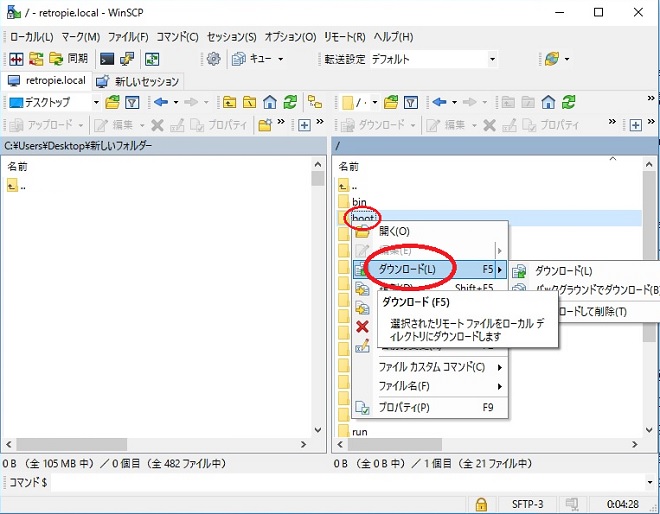This screenshot has width=660, height=514.
Task: Click the local new folder icon
Action: pyautogui.click(x=265, y=125)
